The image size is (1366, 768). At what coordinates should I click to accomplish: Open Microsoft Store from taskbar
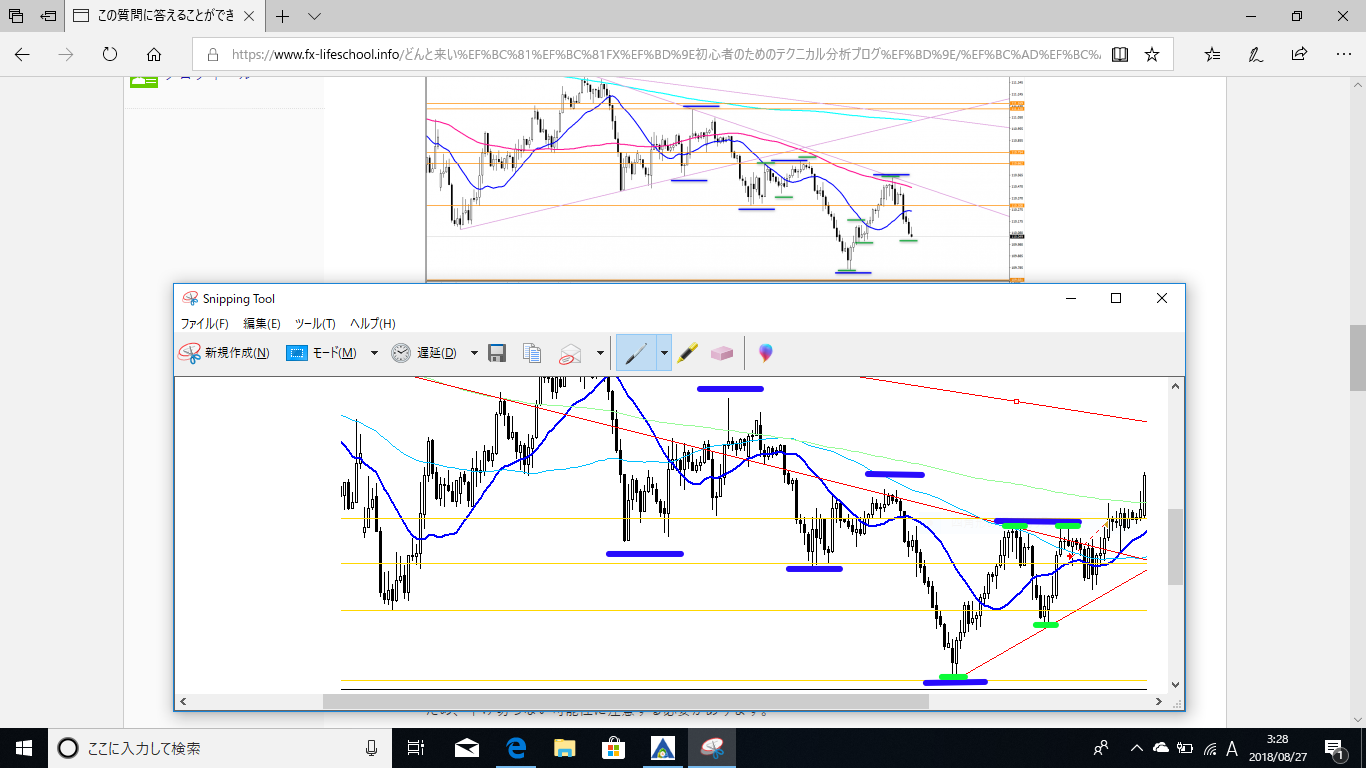click(613, 748)
